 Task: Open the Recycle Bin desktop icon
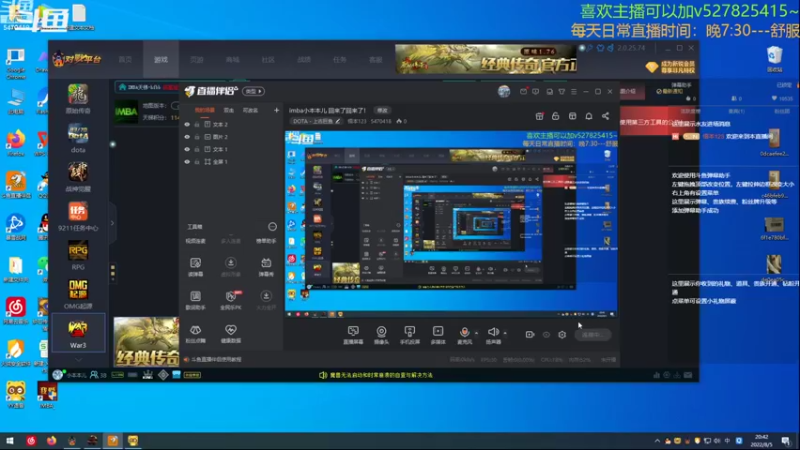tap(774, 59)
